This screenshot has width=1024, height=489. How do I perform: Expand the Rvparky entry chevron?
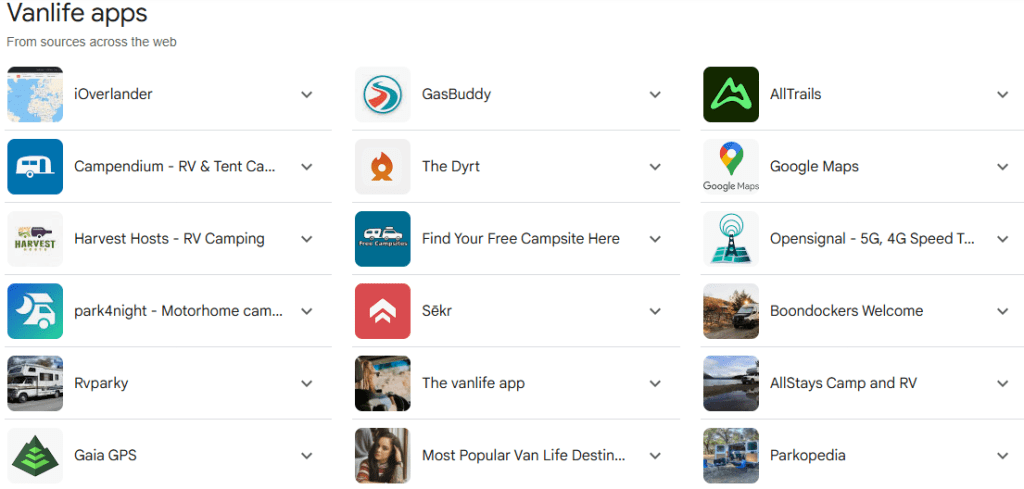click(x=307, y=384)
